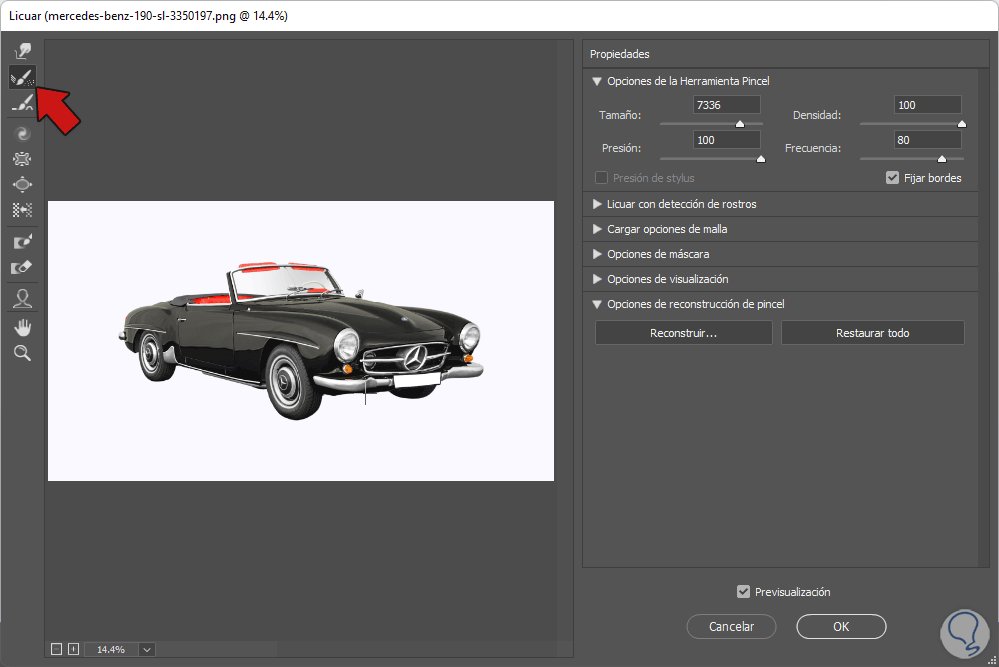Click the Densidad value field
999x667 pixels.
[927, 105]
